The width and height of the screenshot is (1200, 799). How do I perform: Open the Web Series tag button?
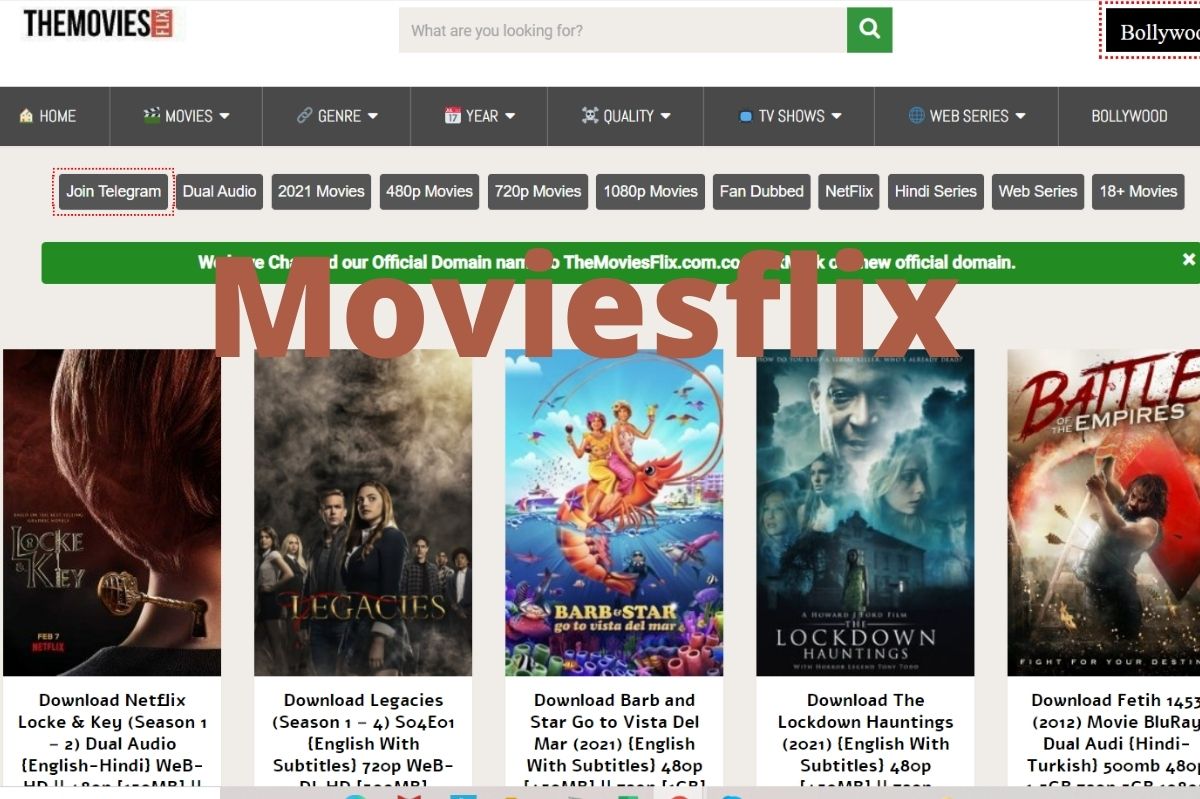[x=1038, y=192]
